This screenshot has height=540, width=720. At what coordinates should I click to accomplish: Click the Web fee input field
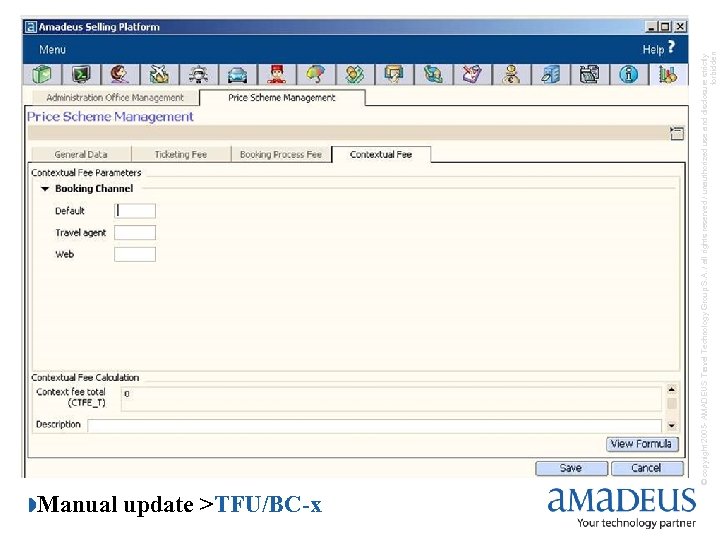(x=135, y=254)
